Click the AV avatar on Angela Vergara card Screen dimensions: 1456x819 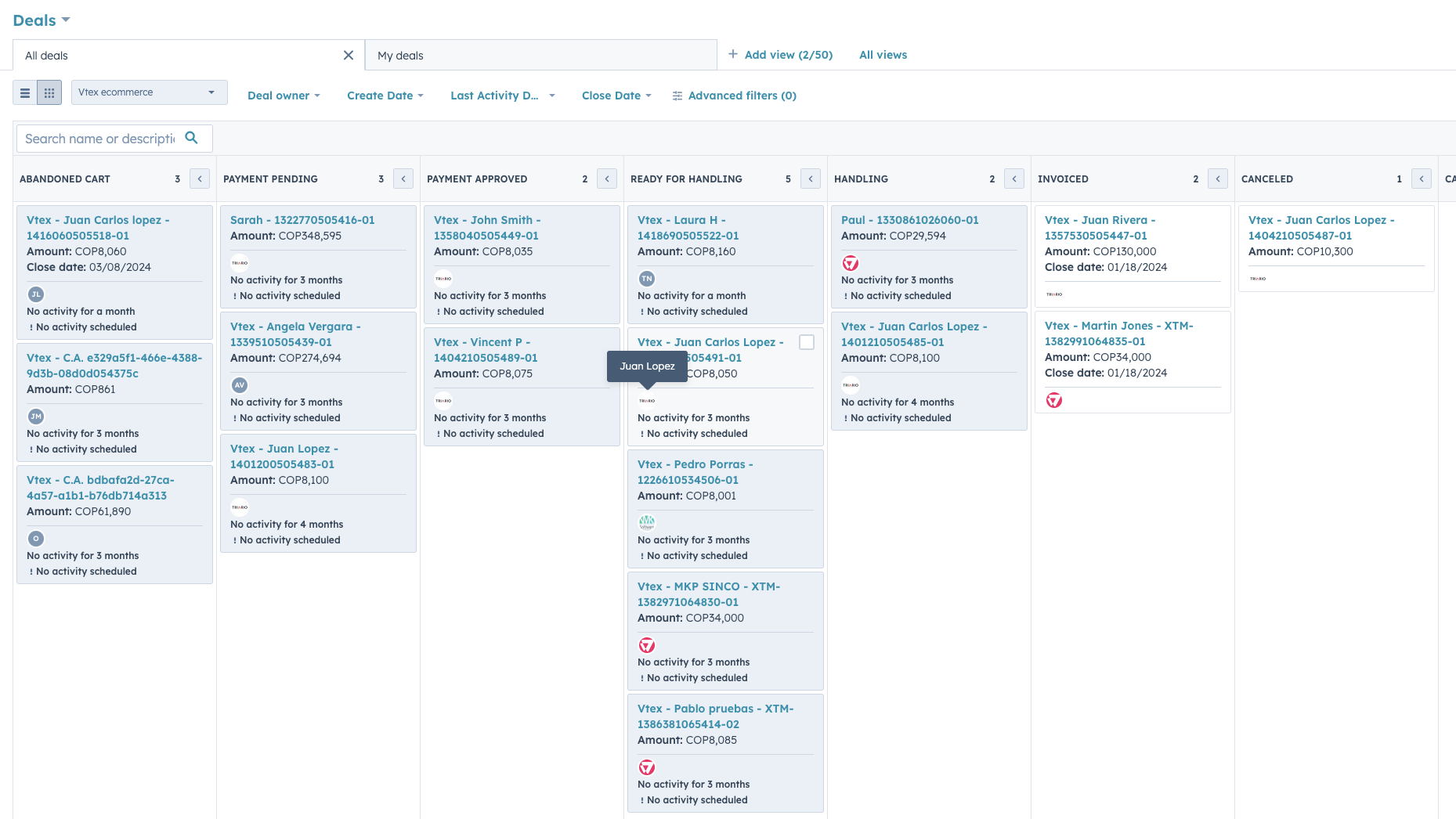[239, 384]
